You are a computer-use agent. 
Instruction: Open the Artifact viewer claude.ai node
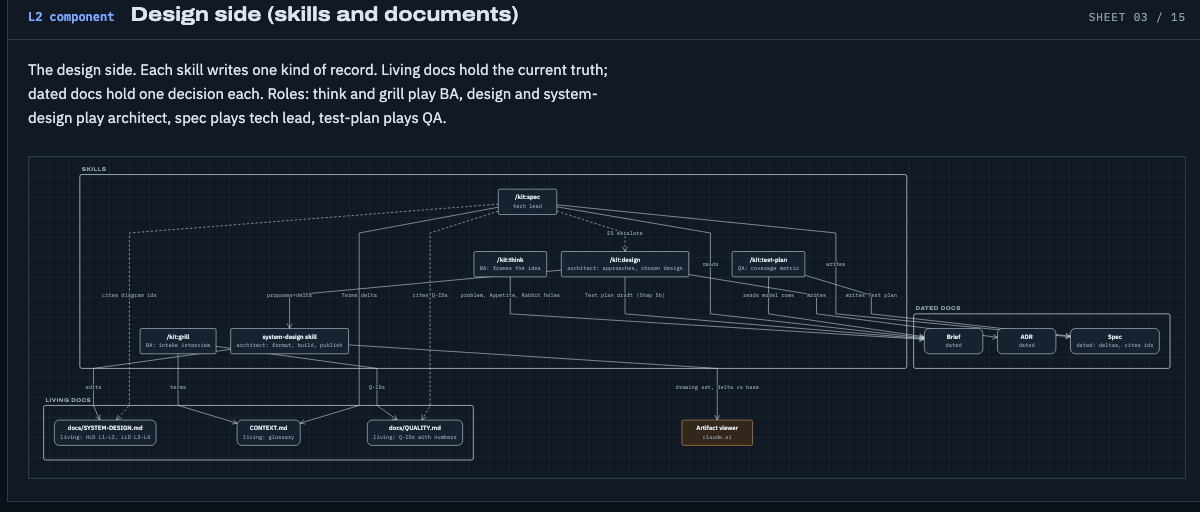point(716,432)
